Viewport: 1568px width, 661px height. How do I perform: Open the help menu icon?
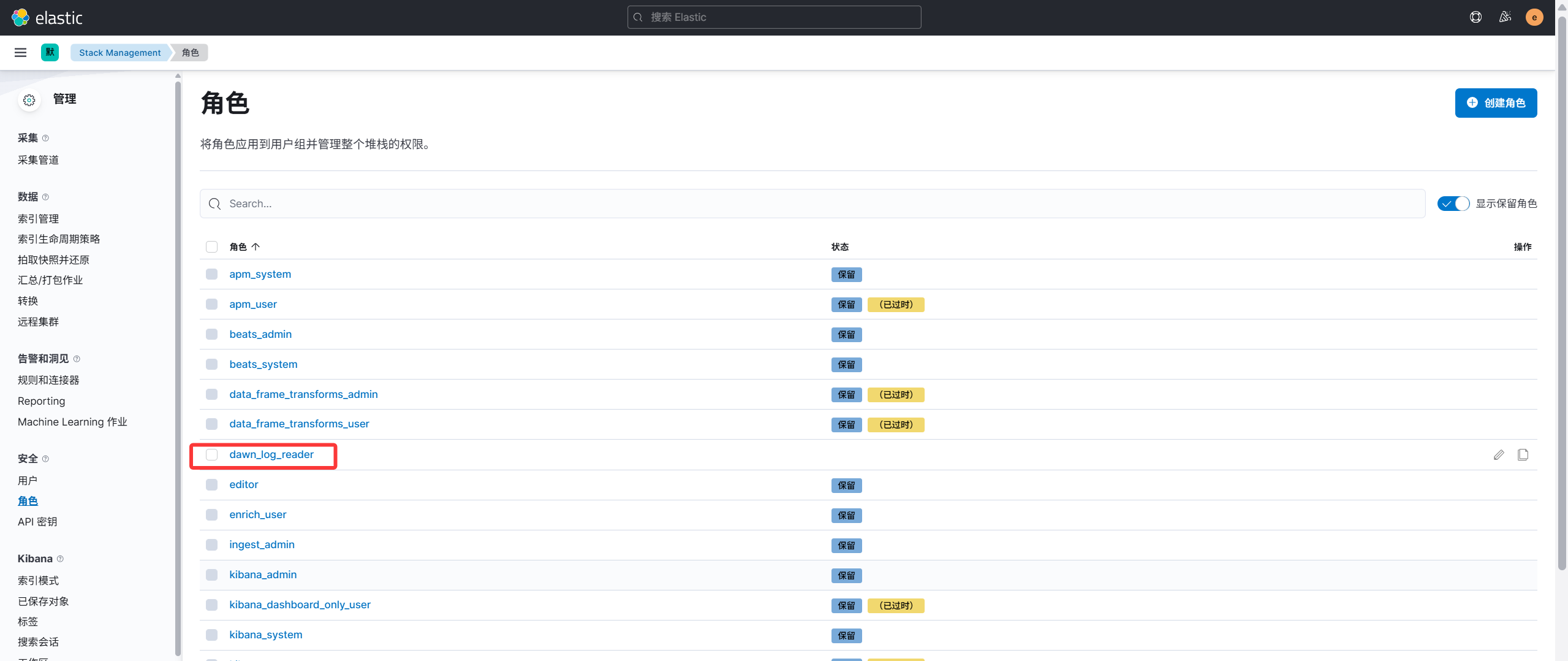tap(1475, 17)
